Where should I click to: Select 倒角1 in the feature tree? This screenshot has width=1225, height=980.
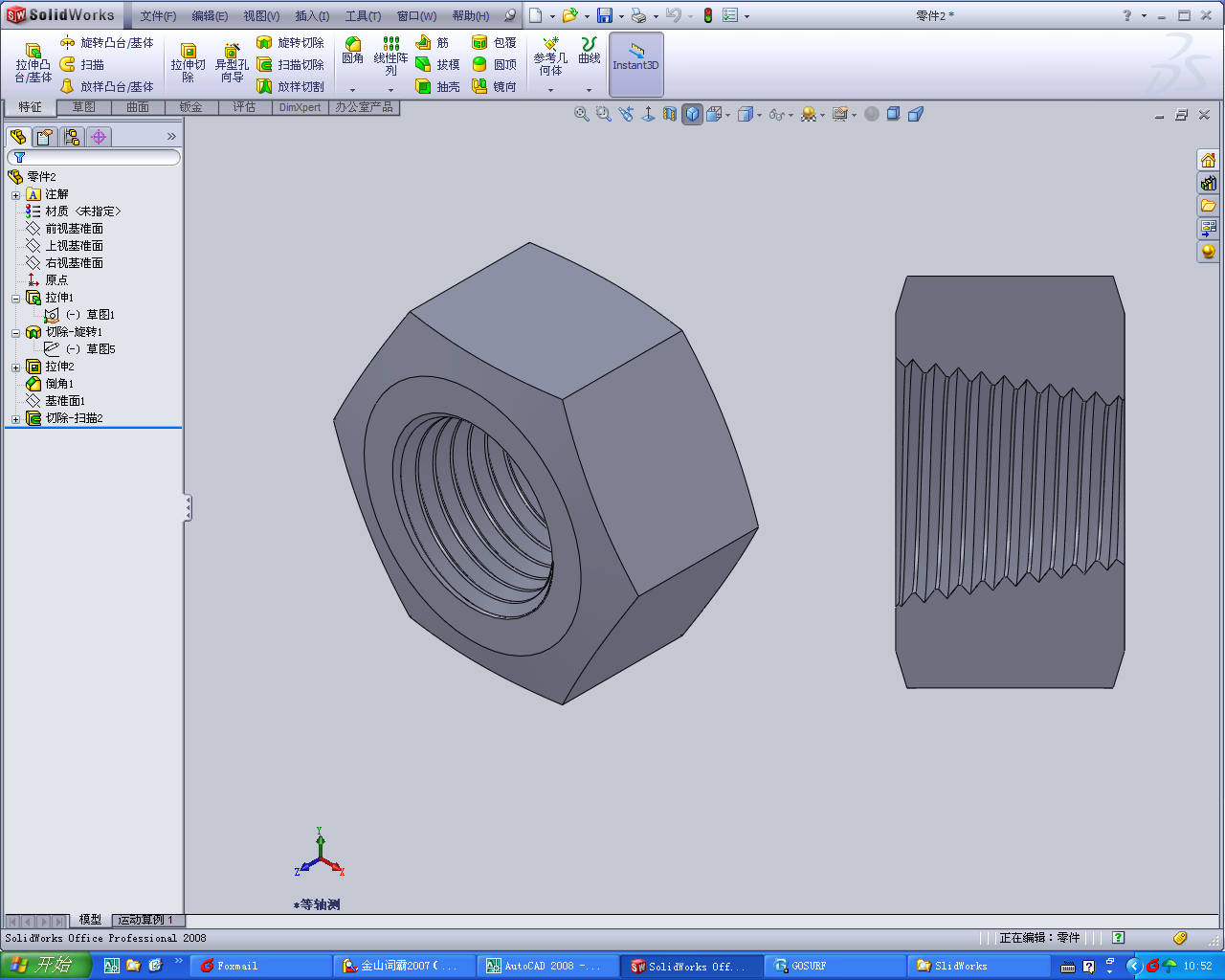click(x=51, y=384)
